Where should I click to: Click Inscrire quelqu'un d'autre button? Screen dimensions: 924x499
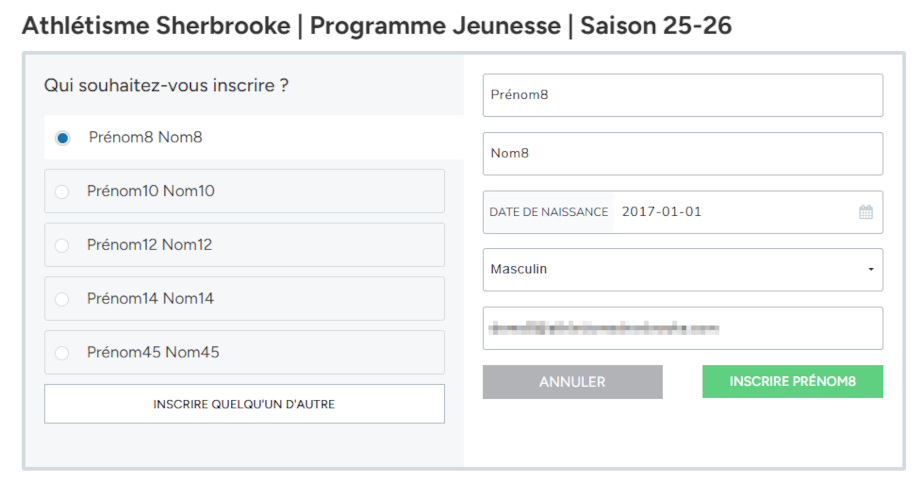[244, 404]
